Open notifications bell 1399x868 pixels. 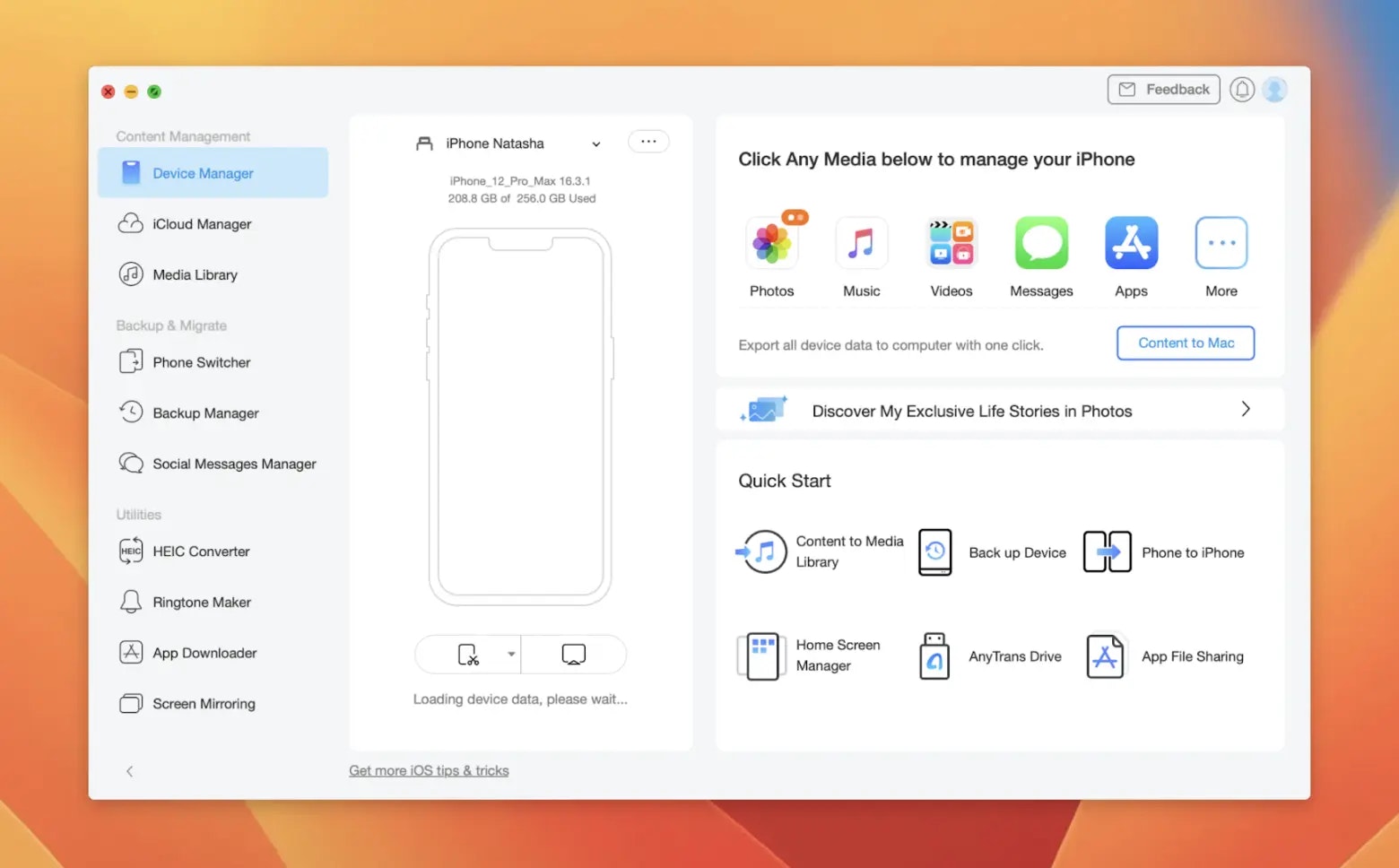pos(1241,90)
